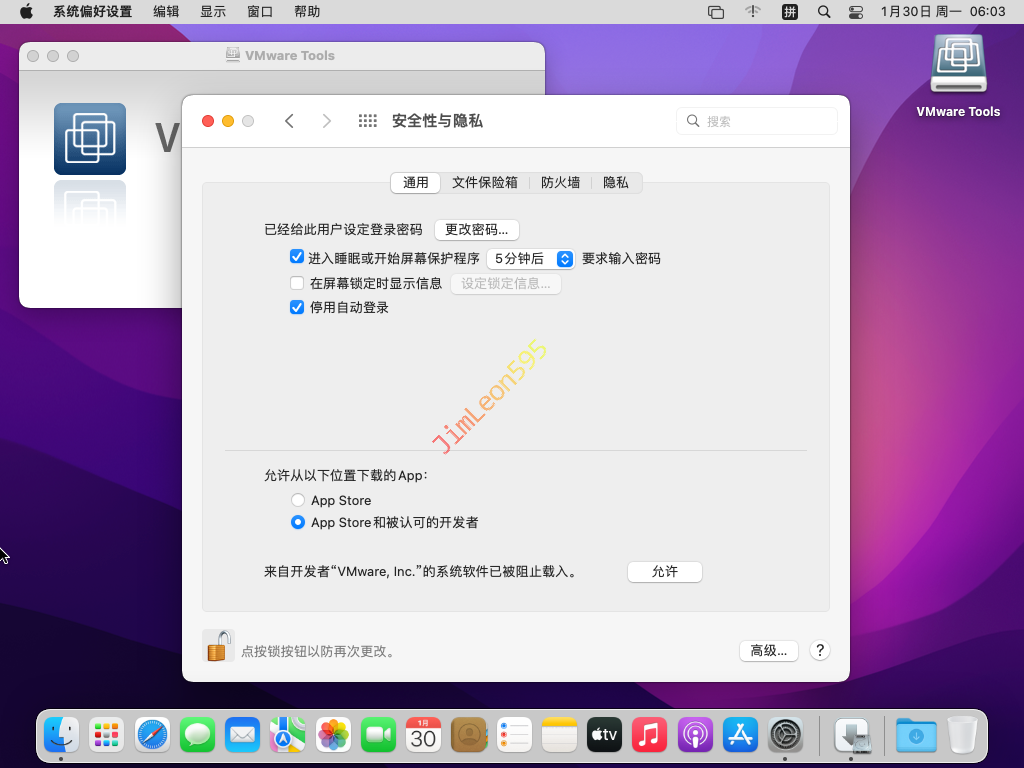Select the App Store only radio option

(298, 500)
